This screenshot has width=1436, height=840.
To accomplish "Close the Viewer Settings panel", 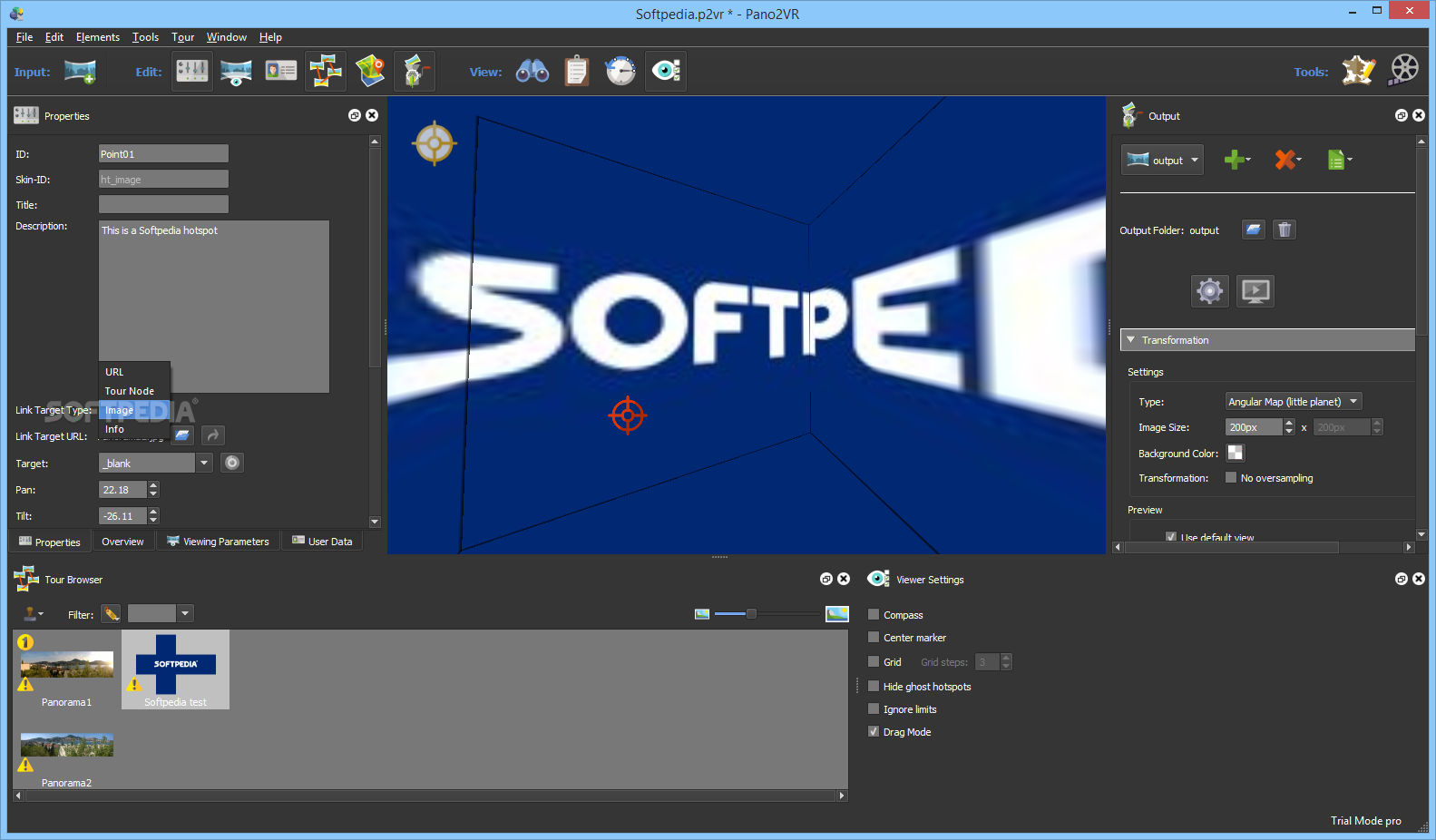I will point(1419,579).
